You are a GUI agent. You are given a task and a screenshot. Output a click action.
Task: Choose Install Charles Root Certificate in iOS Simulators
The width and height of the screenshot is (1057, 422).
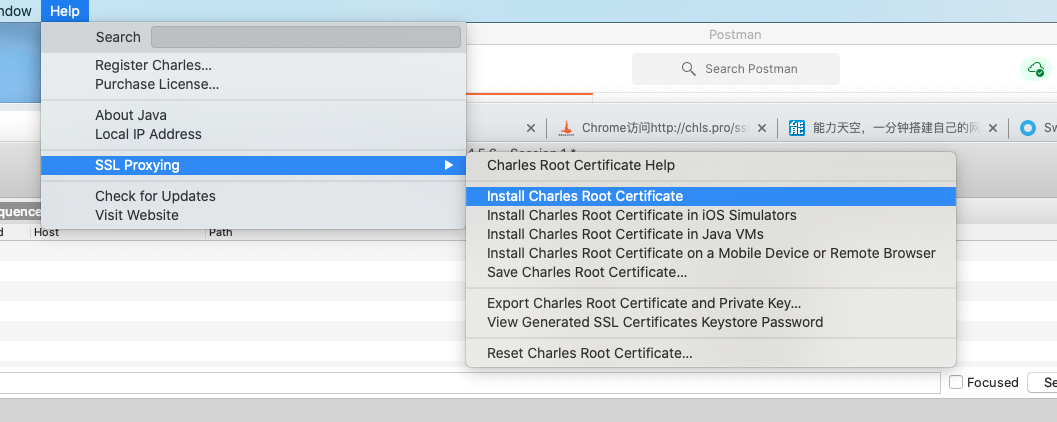point(641,215)
